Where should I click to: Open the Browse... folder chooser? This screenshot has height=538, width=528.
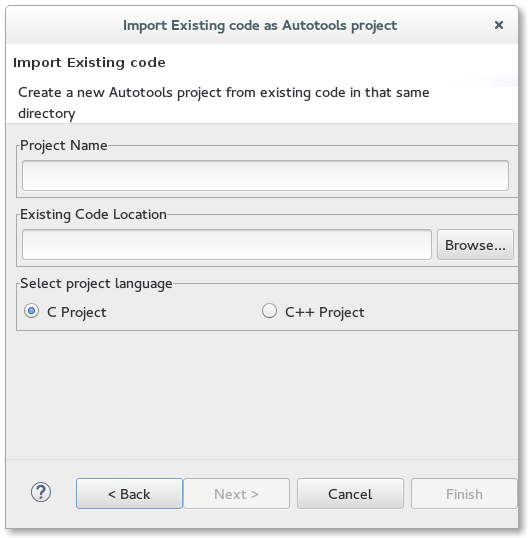(475, 245)
